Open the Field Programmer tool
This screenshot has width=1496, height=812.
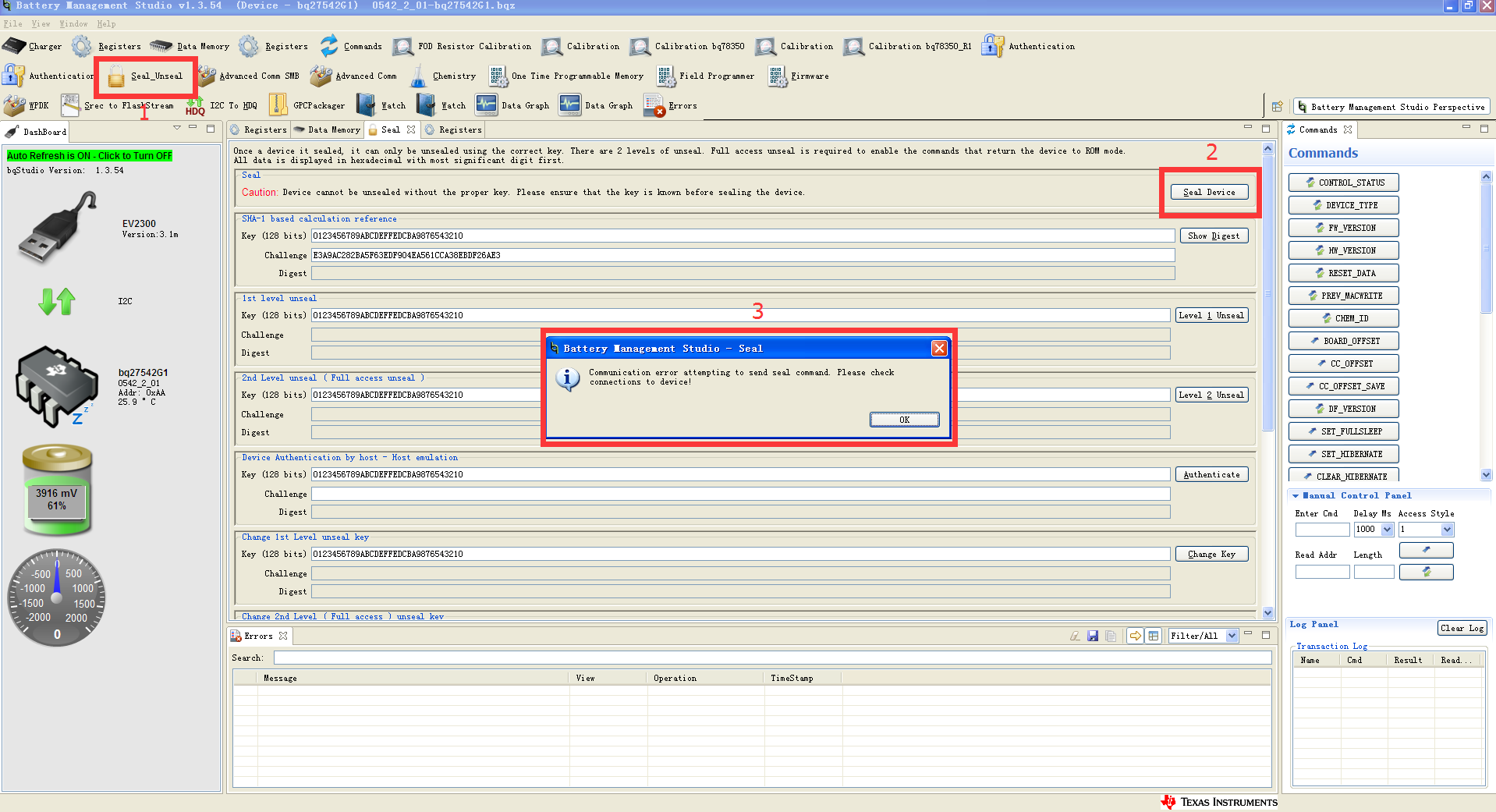tap(705, 76)
